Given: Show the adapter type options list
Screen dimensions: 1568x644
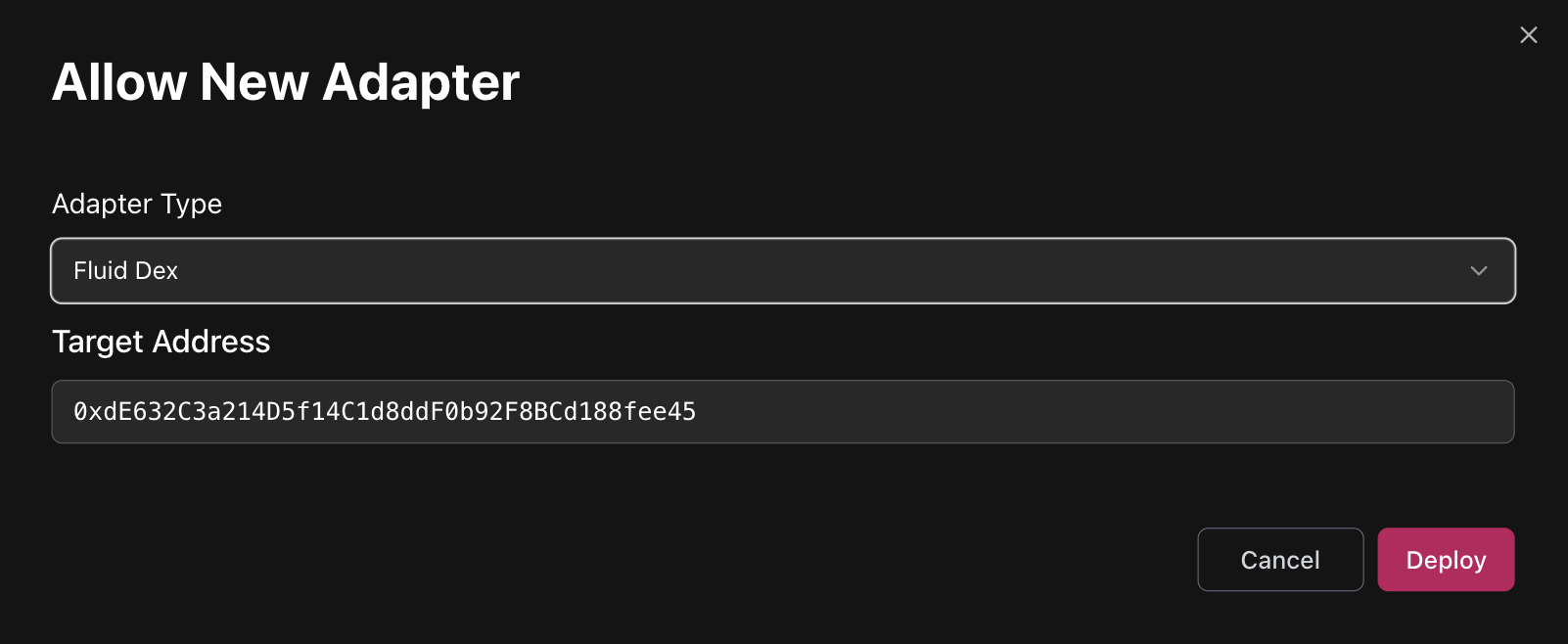Looking at the screenshot, I should (783, 271).
